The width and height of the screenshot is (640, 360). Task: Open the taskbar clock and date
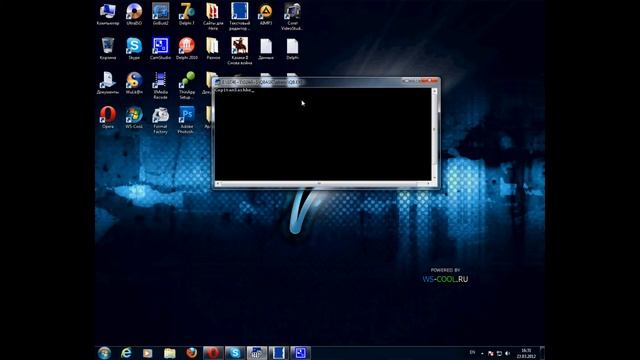pos(526,353)
